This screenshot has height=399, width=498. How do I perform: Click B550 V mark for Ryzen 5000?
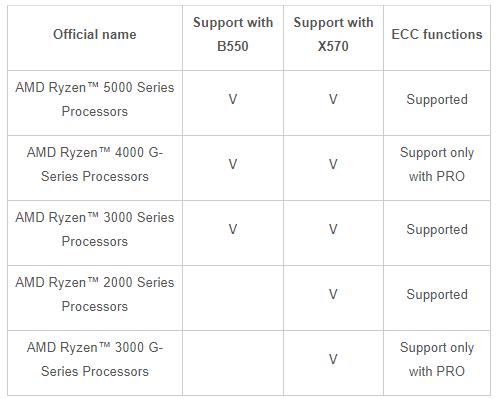[x=233, y=99]
